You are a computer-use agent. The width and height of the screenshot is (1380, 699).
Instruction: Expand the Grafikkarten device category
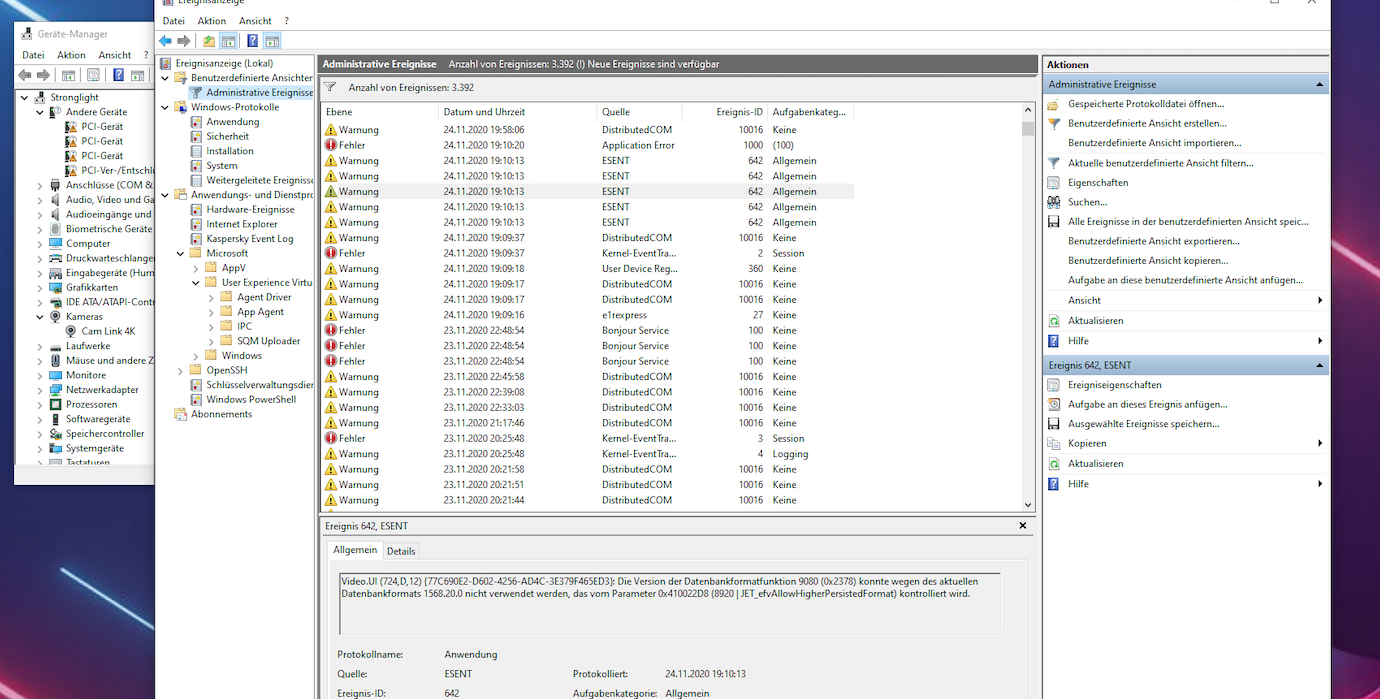coord(40,288)
